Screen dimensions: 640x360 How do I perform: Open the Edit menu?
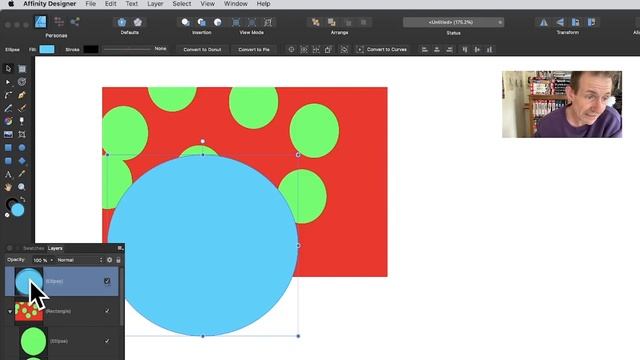click(x=110, y=4)
